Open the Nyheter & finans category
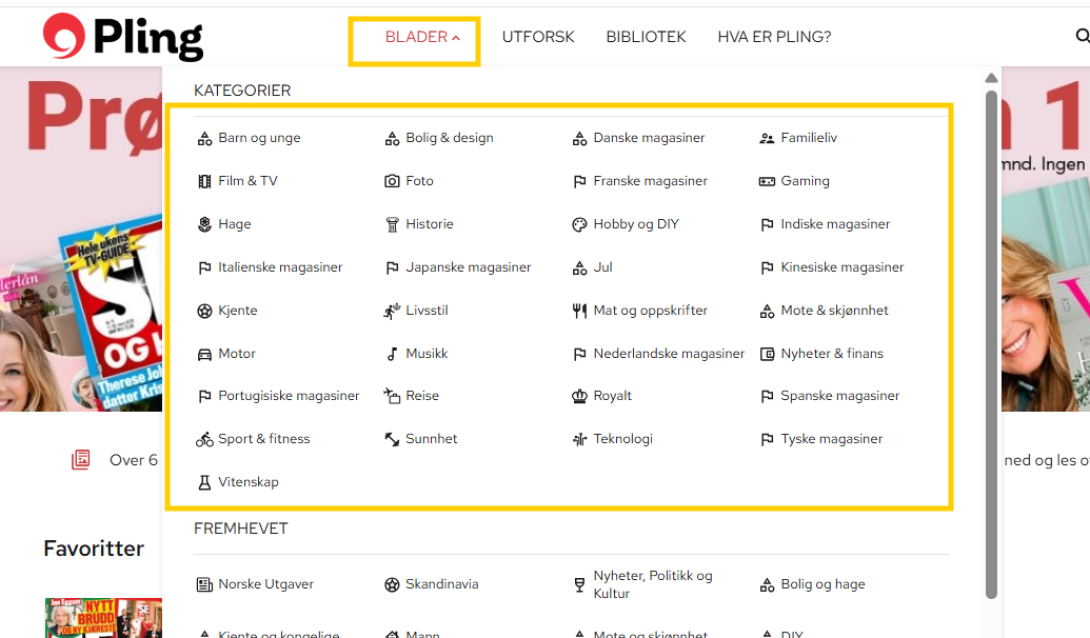Image resolution: width=1090 pixels, height=638 pixels. [831, 354]
